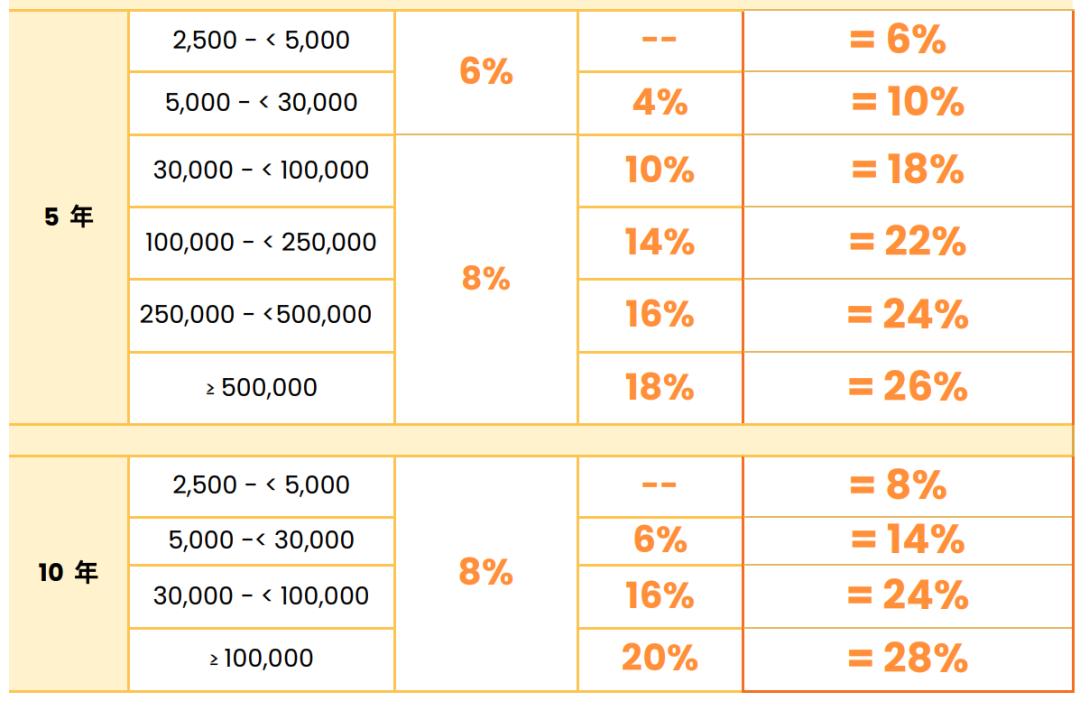Select the = 8% total cell
1080x701 pixels.
coord(907,485)
